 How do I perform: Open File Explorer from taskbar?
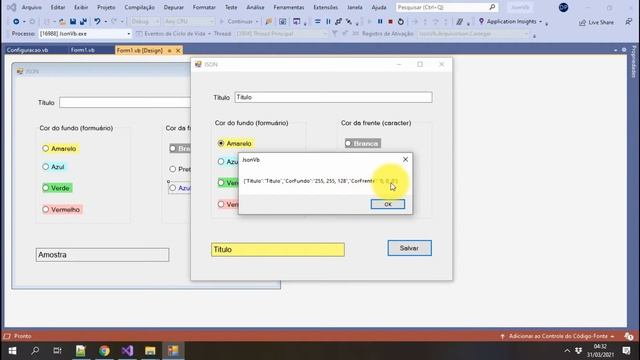(150, 351)
